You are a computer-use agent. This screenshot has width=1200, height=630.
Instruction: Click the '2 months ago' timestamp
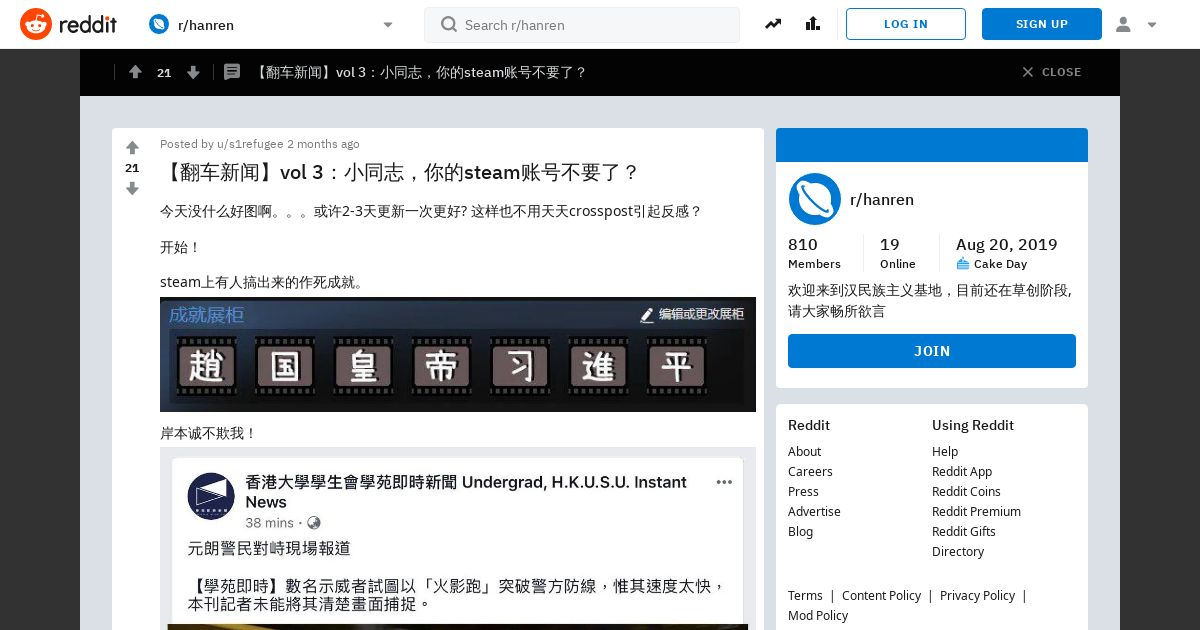point(323,144)
